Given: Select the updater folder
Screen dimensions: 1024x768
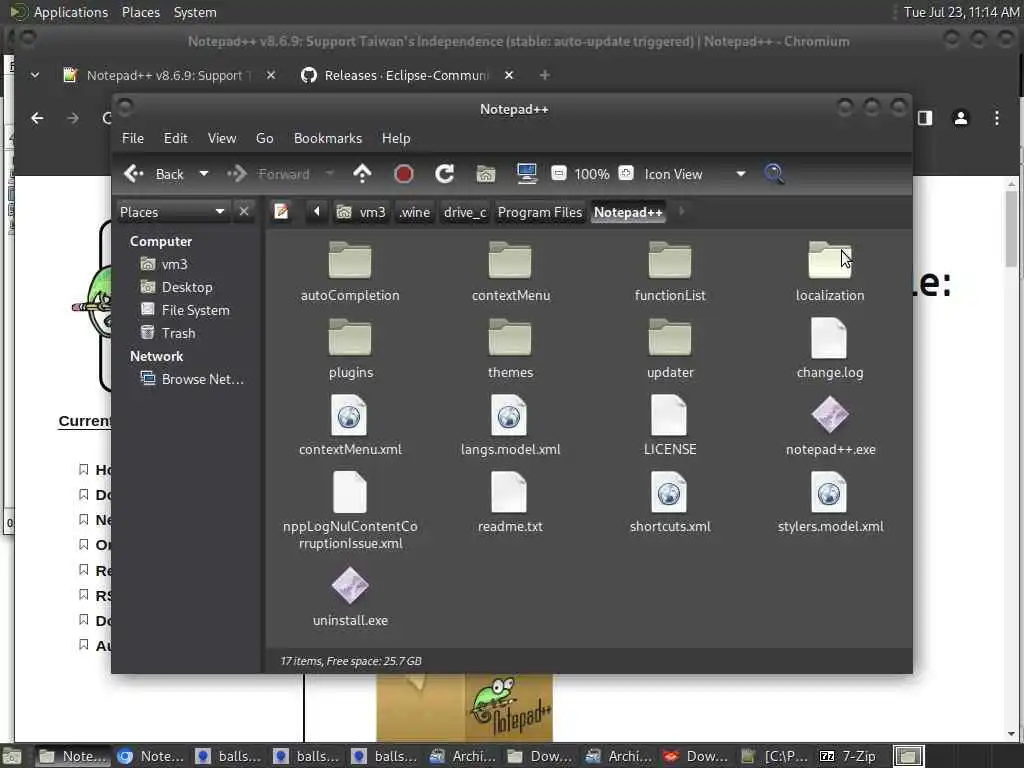Looking at the screenshot, I should coord(670,348).
